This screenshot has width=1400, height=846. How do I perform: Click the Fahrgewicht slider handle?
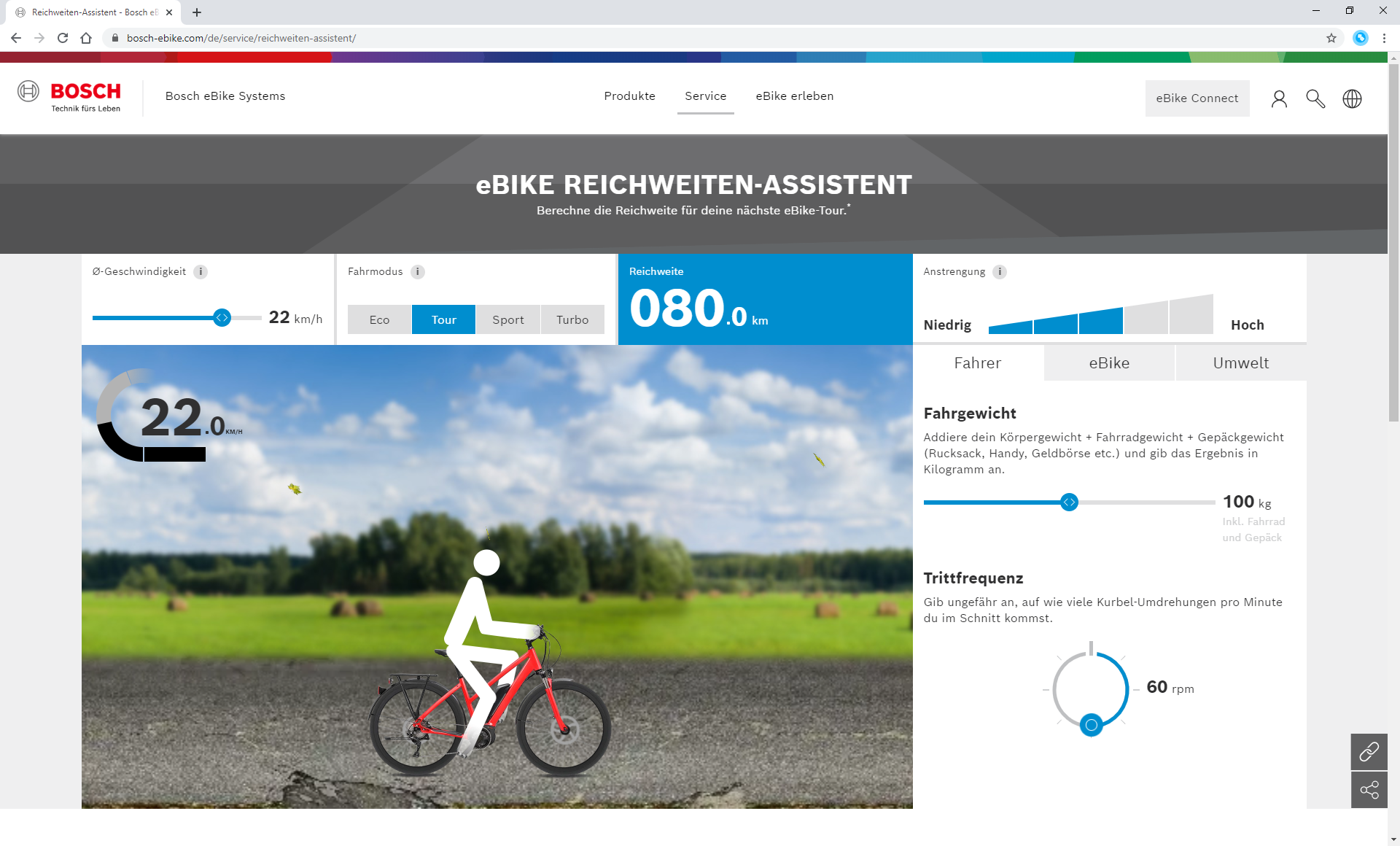click(1069, 502)
